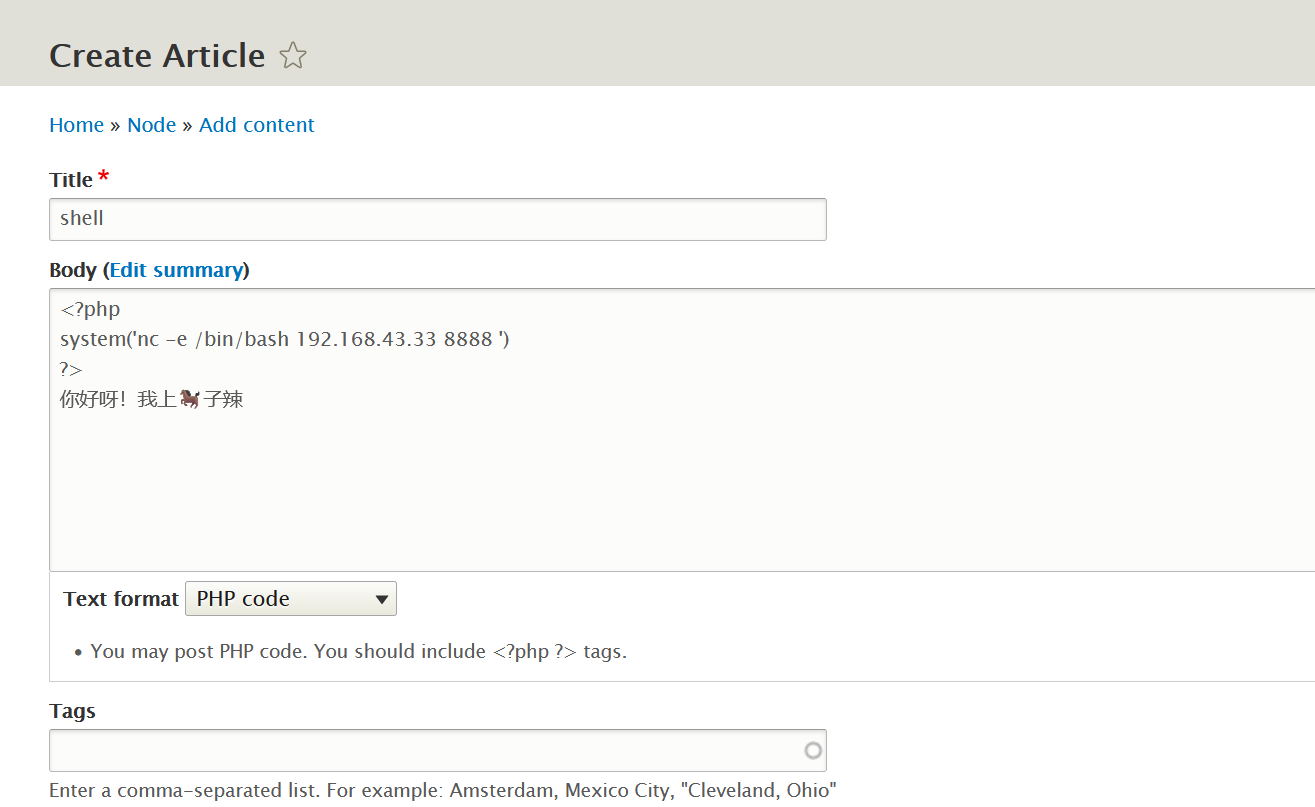Focus the Tags autocomplete field
Screen dimensions: 1315x807
pos(438,750)
